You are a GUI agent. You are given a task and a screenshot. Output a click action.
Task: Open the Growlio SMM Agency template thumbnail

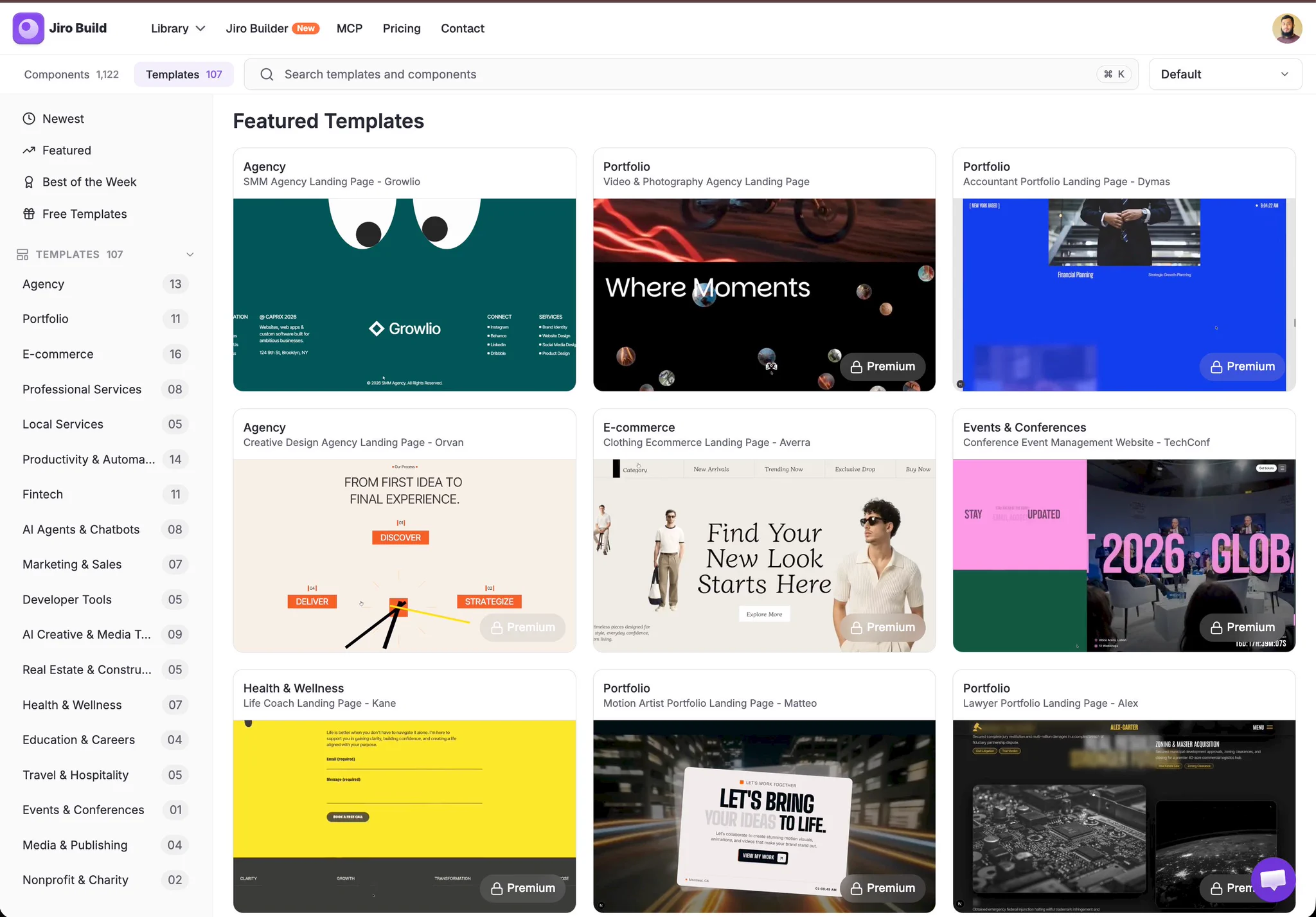click(404, 295)
